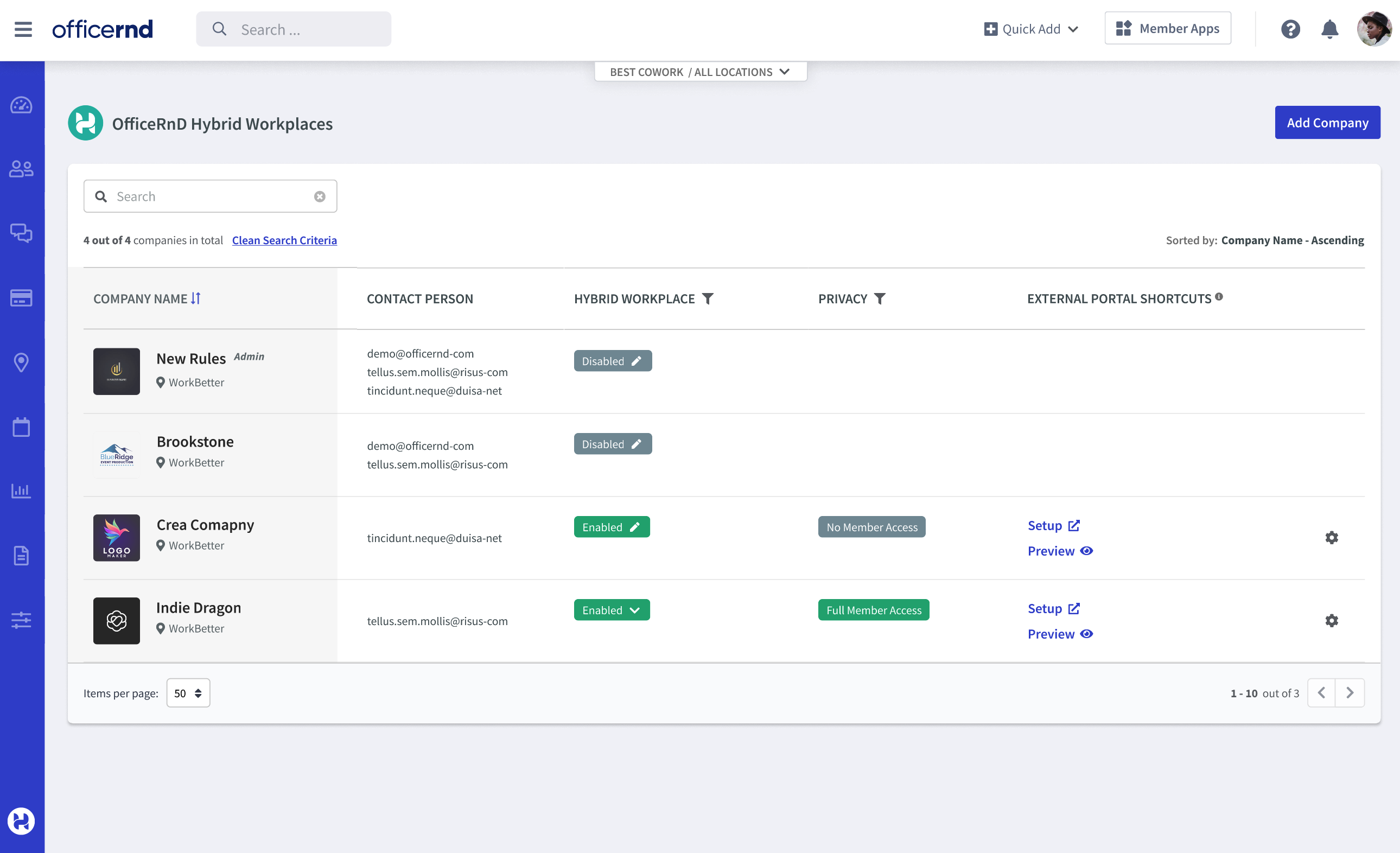Open Setup link for Indie Dragon
1400x853 pixels.
(1054, 609)
